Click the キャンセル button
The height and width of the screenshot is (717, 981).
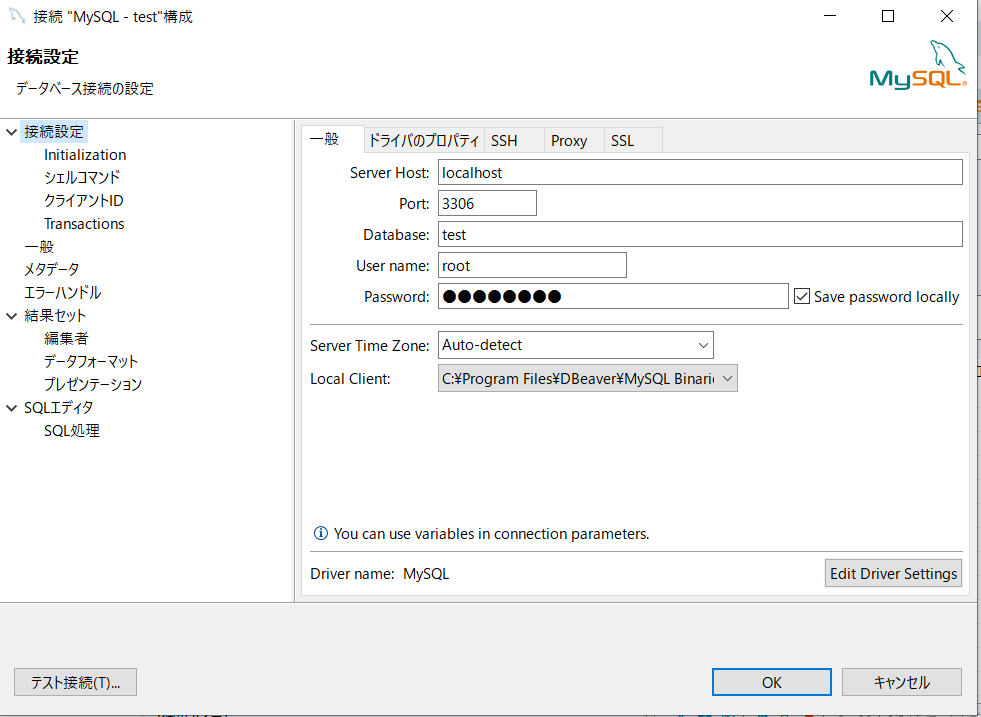pos(902,682)
